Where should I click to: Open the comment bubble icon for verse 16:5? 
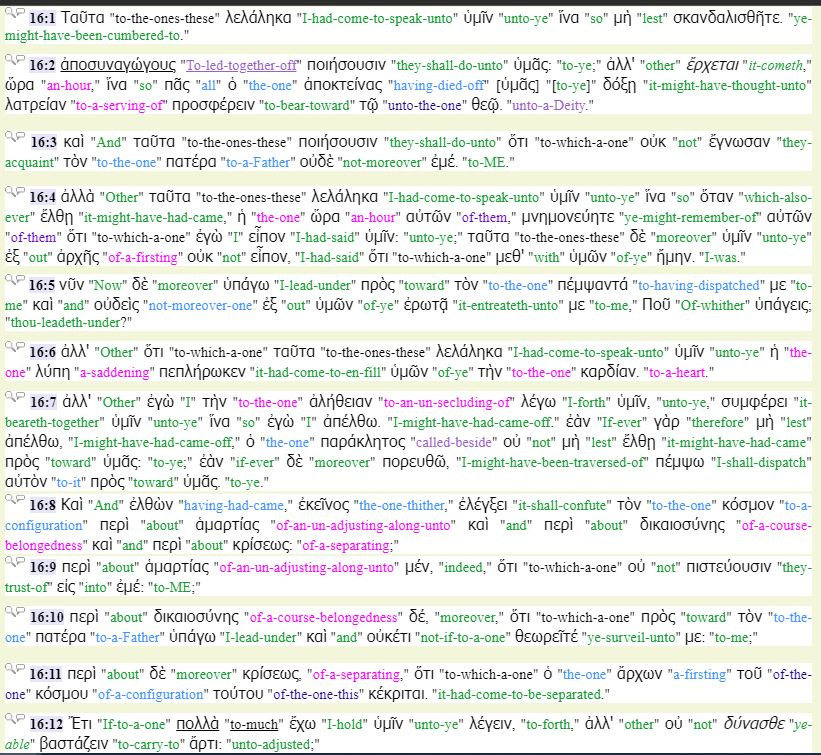pyautogui.click(x=20, y=280)
